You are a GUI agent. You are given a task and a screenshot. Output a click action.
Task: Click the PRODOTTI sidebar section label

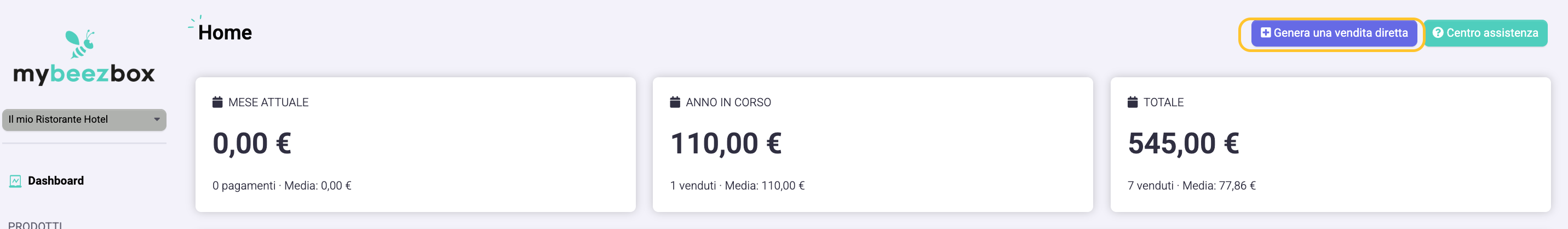pyautogui.click(x=35, y=225)
